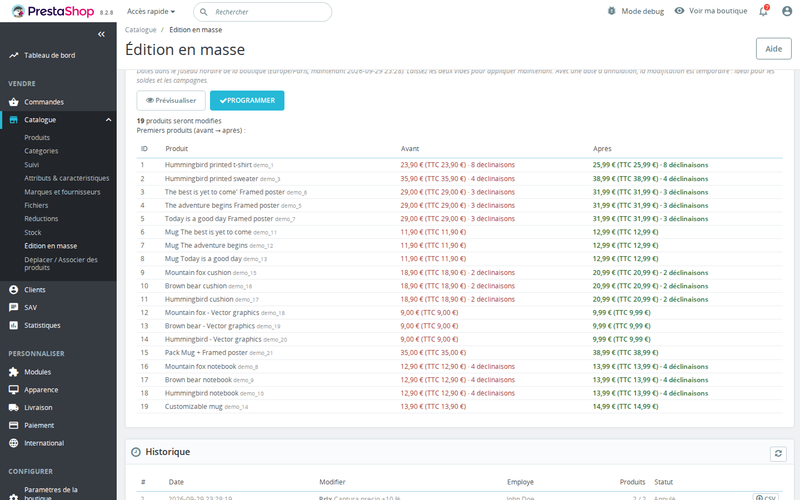Click the Mode debug bug icon

[x=611, y=11]
